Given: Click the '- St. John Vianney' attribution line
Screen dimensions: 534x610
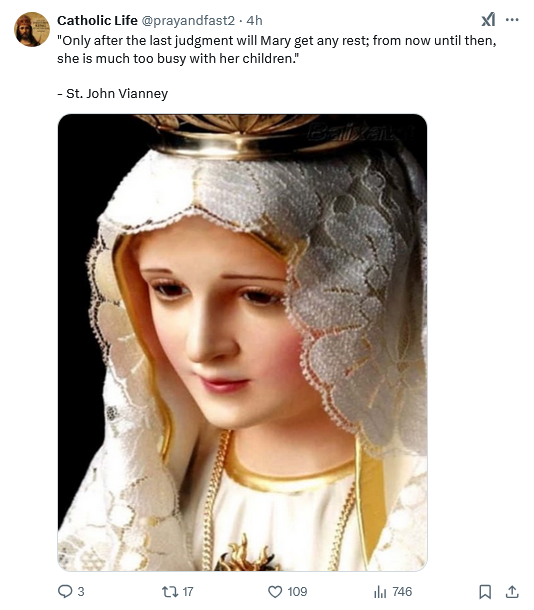Looking at the screenshot, I should 113,93.
